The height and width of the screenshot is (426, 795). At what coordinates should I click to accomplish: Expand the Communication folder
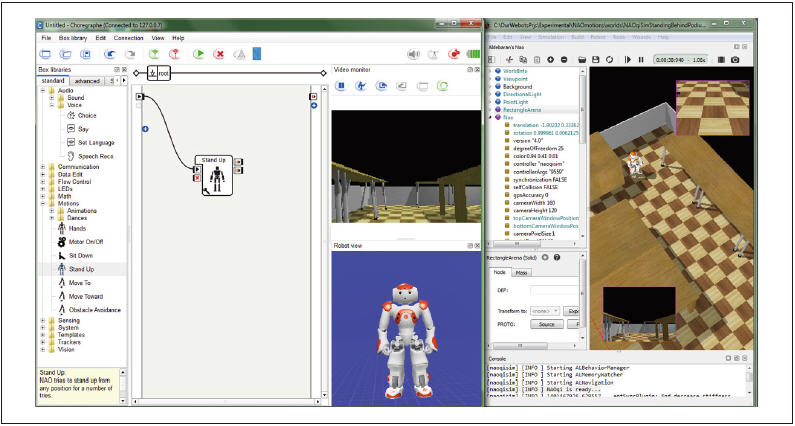(42, 167)
